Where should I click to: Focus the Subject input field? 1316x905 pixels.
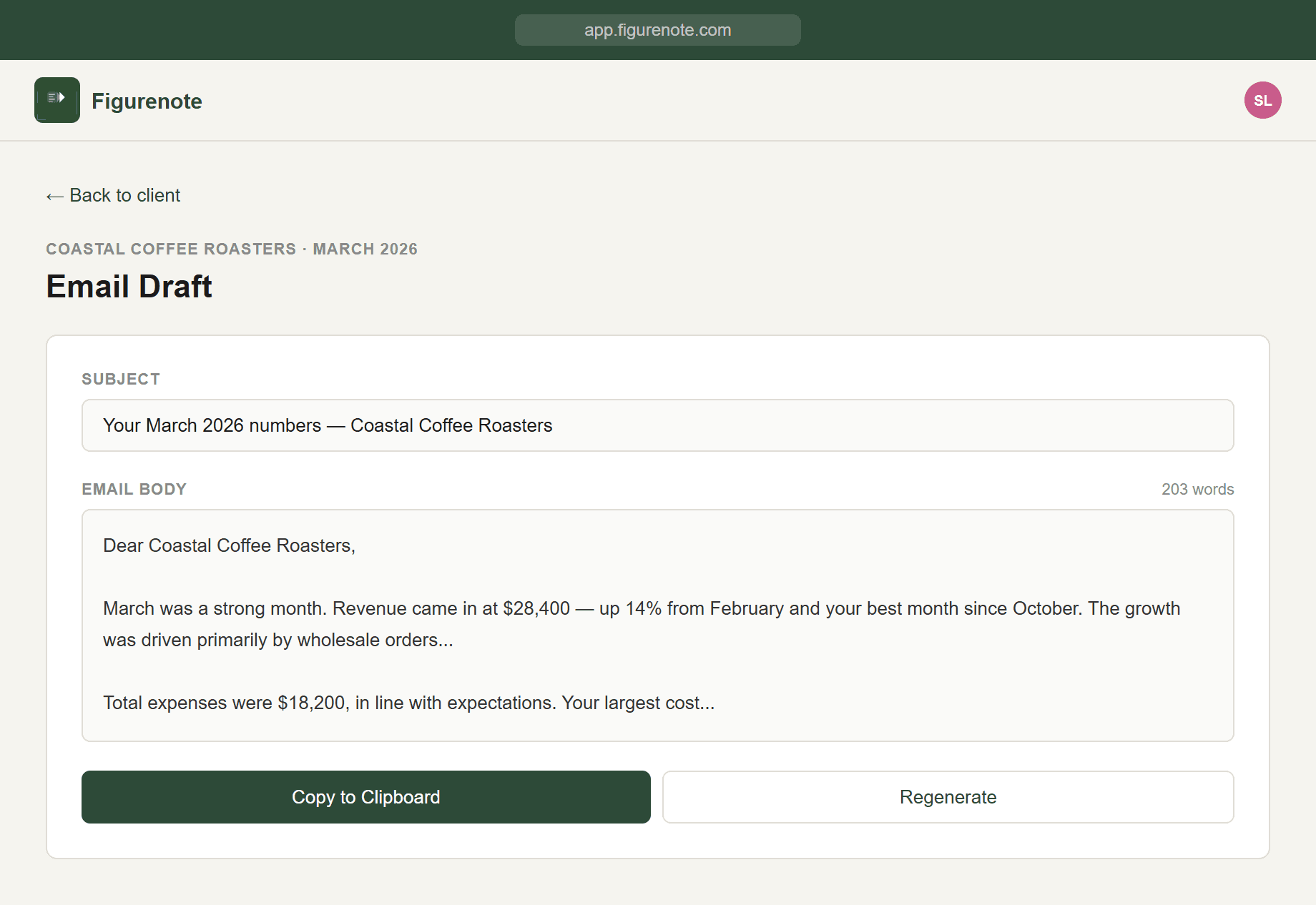point(657,425)
